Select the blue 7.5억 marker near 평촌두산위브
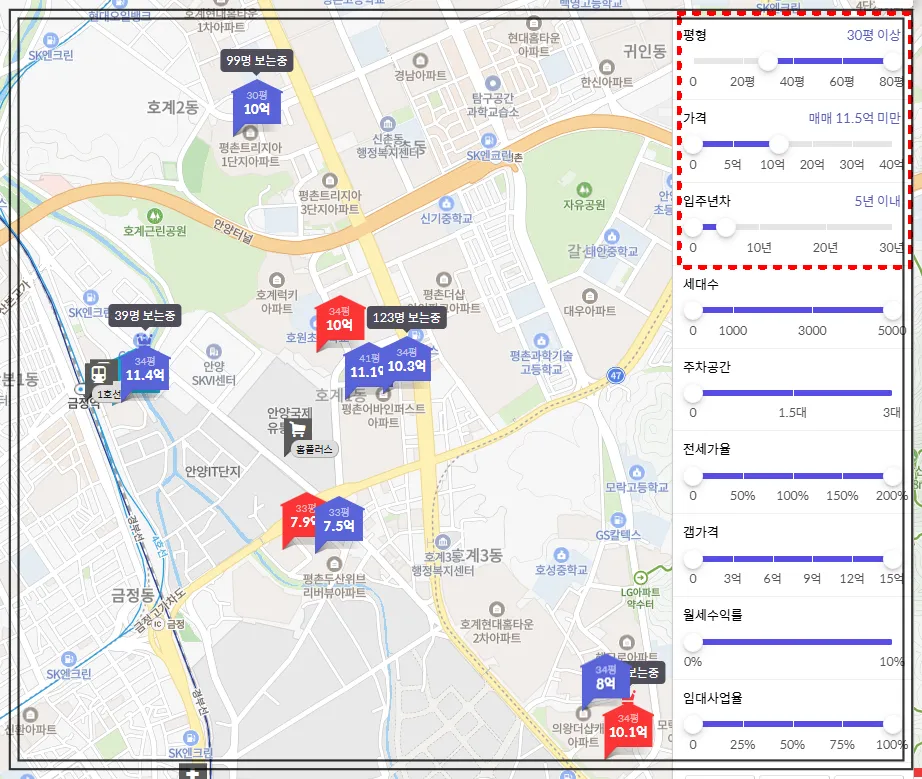 338,521
